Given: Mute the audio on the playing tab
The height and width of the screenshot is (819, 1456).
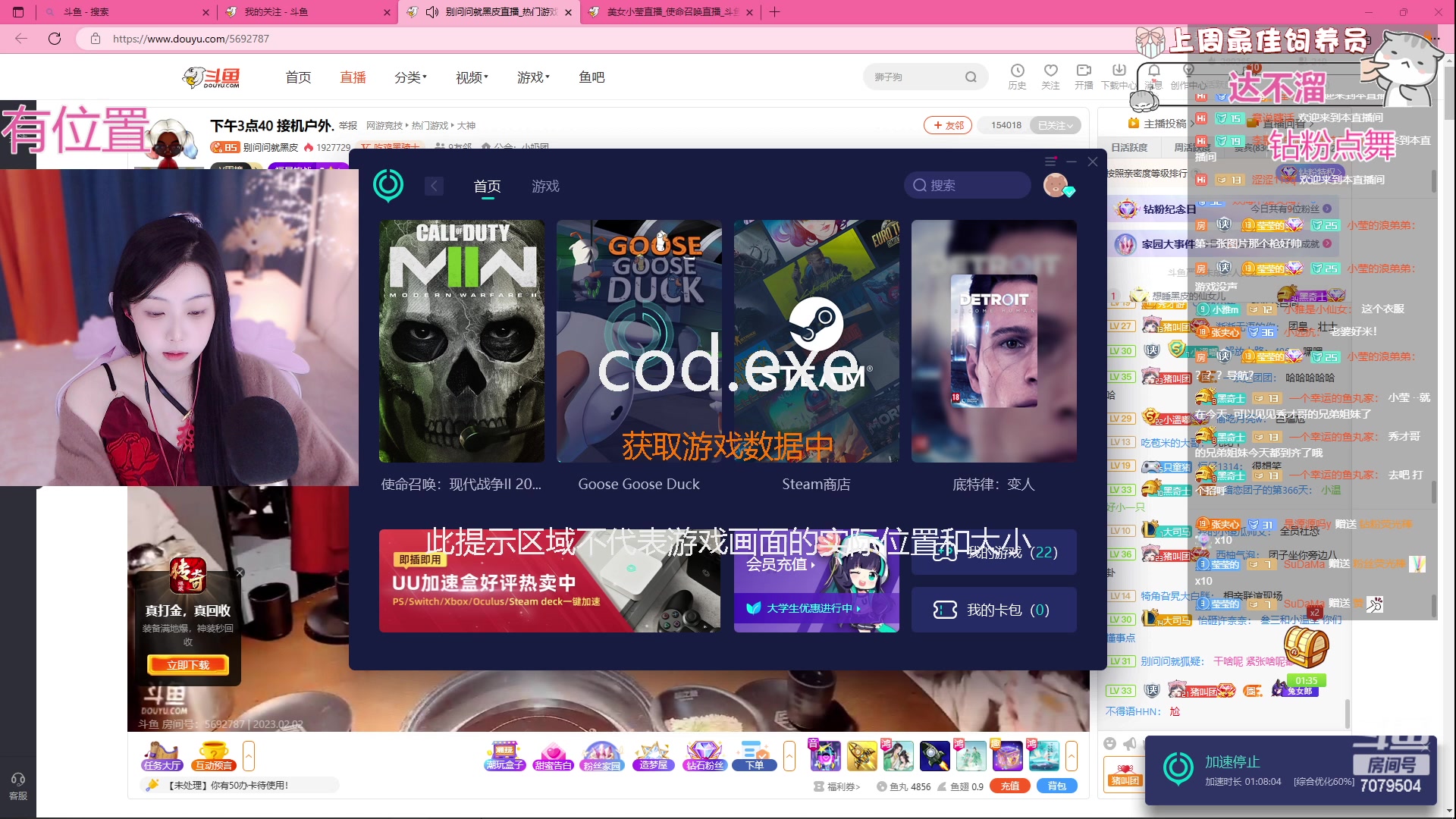Looking at the screenshot, I should [x=432, y=12].
